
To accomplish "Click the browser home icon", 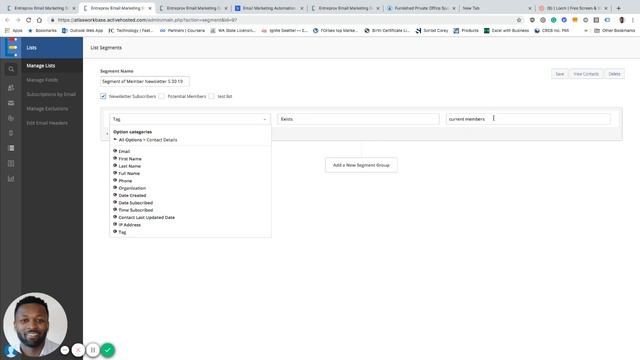I will click(39, 20).
